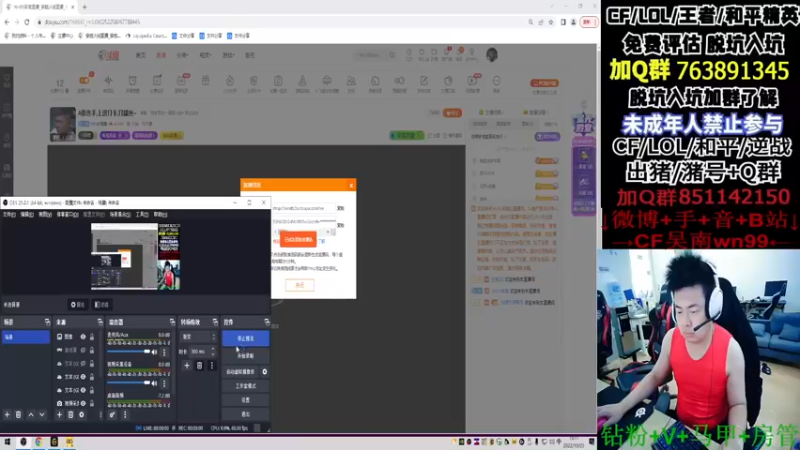The height and width of the screenshot is (450, 800).
Task: Go to 首页 tab on Douyu nav
Action: (141, 55)
